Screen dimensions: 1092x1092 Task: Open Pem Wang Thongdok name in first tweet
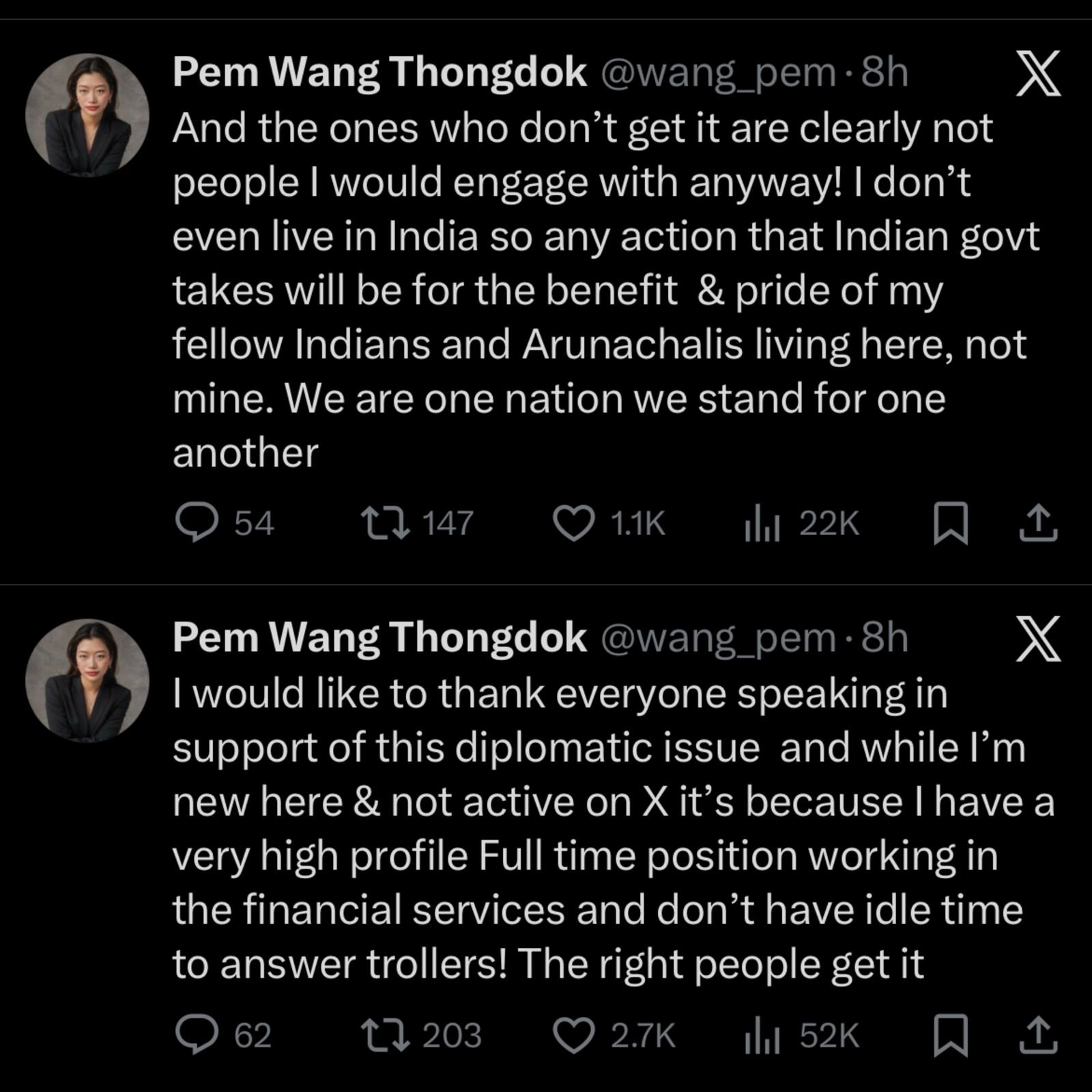[379, 72]
